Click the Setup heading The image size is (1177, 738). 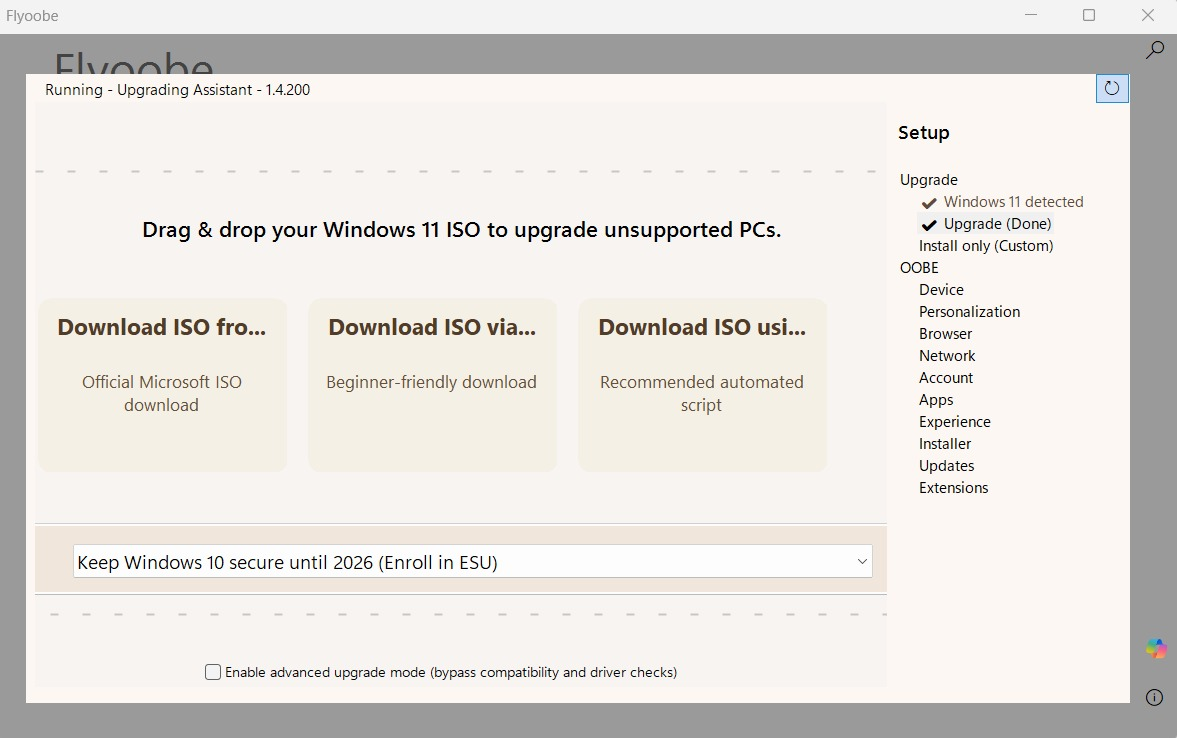coord(923,133)
